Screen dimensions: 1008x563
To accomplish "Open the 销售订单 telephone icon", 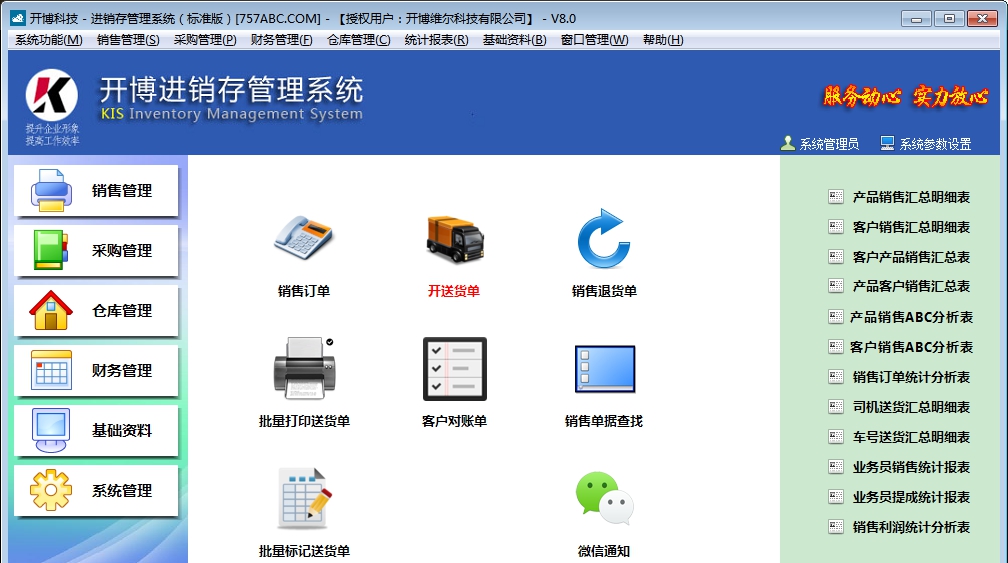I will [x=303, y=237].
